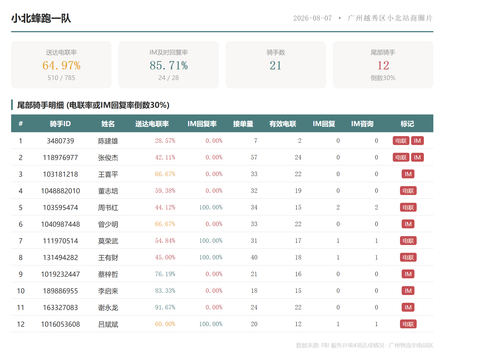Screen dimensions: 500x360
Task: Click the date 2026-08-07 in header
Action: pyautogui.click(x=312, y=18)
